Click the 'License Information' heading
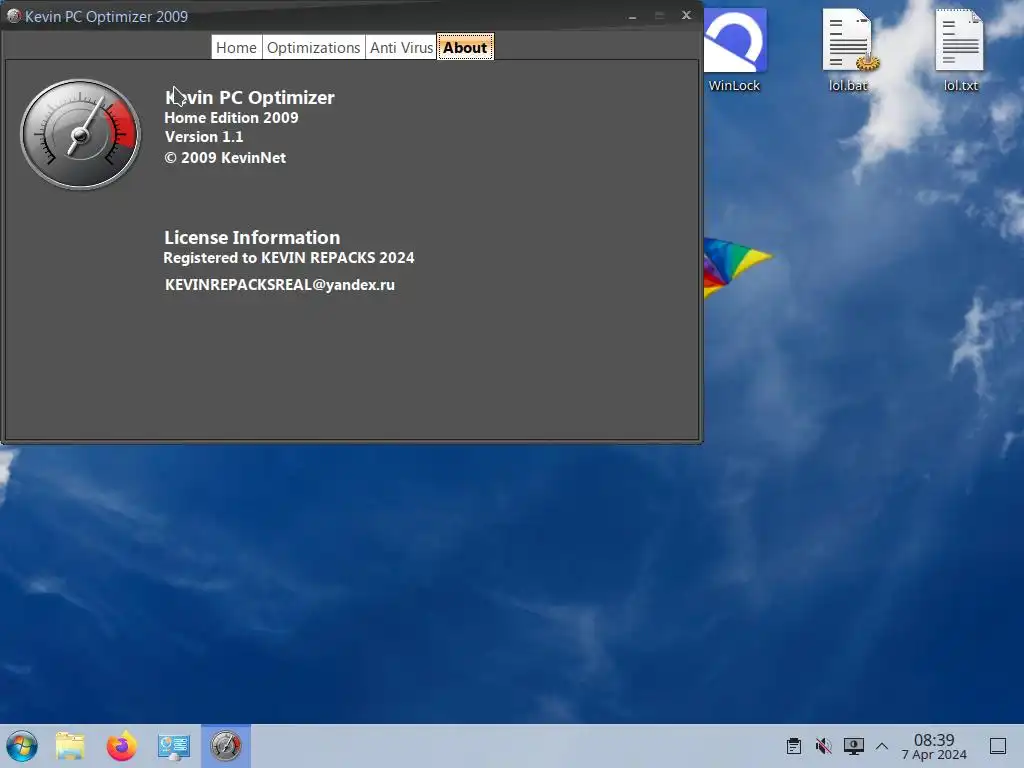 pyautogui.click(x=252, y=237)
